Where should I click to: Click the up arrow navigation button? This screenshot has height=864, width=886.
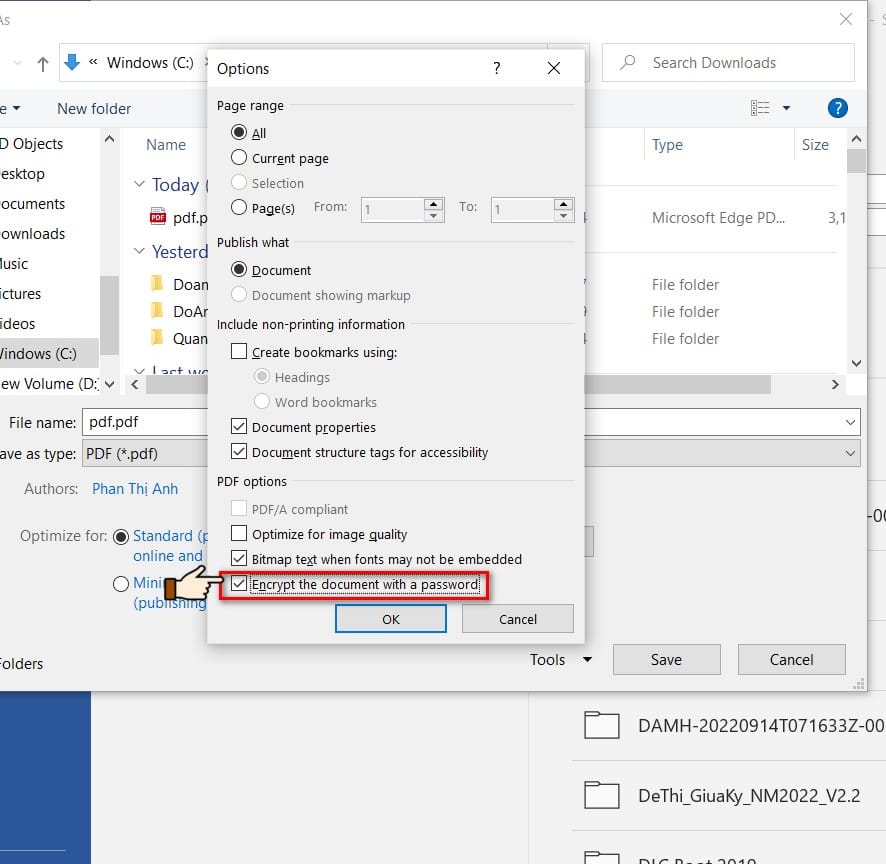click(x=42, y=64)
